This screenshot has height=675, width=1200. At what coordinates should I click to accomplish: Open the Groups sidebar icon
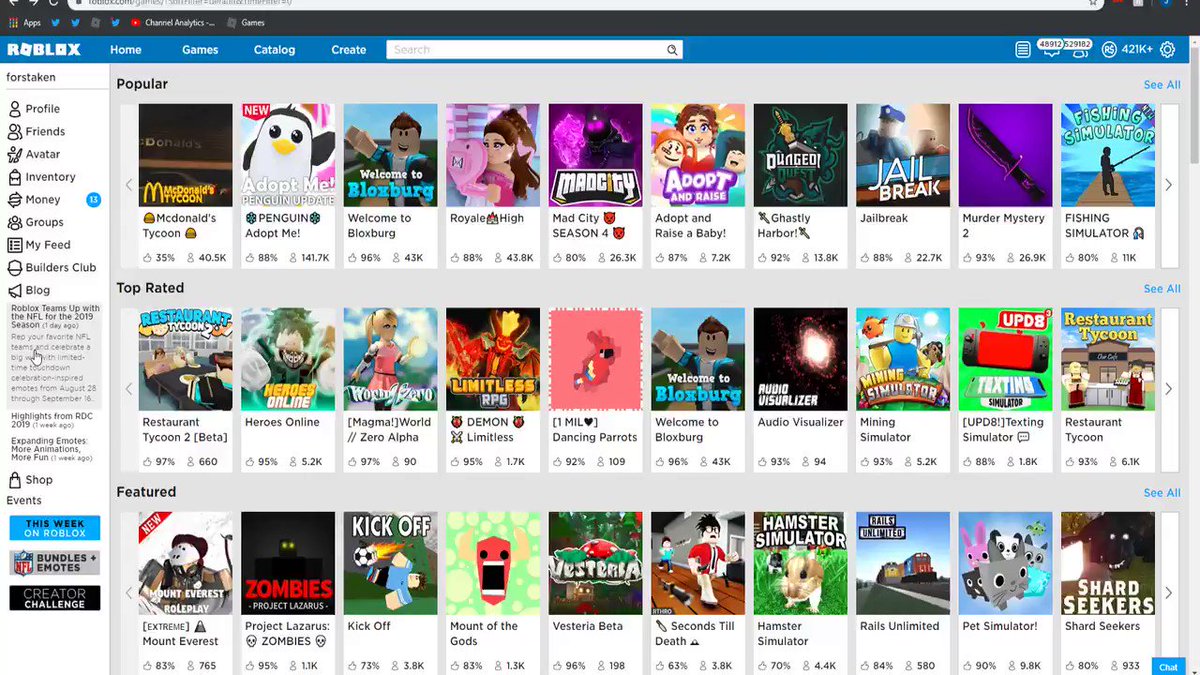(15, 222)
